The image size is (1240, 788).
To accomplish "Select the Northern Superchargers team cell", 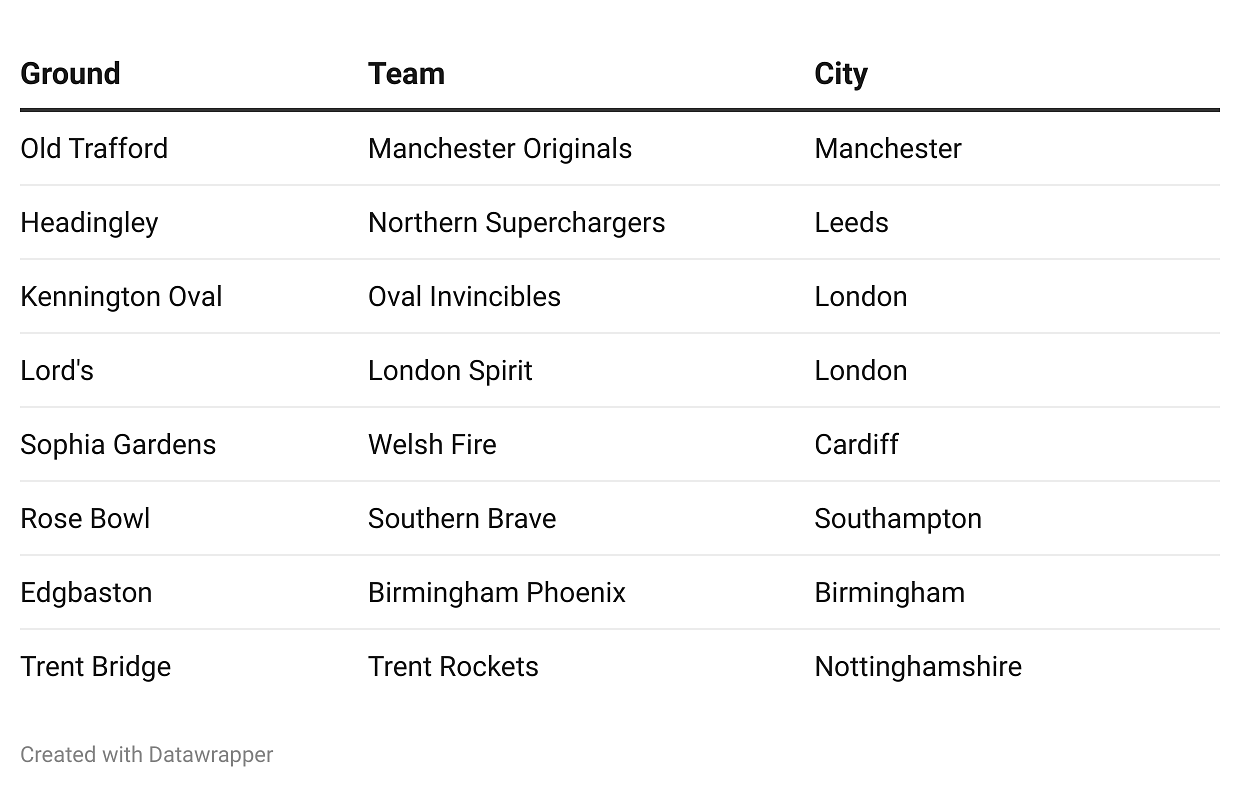I will click(516, 223).
